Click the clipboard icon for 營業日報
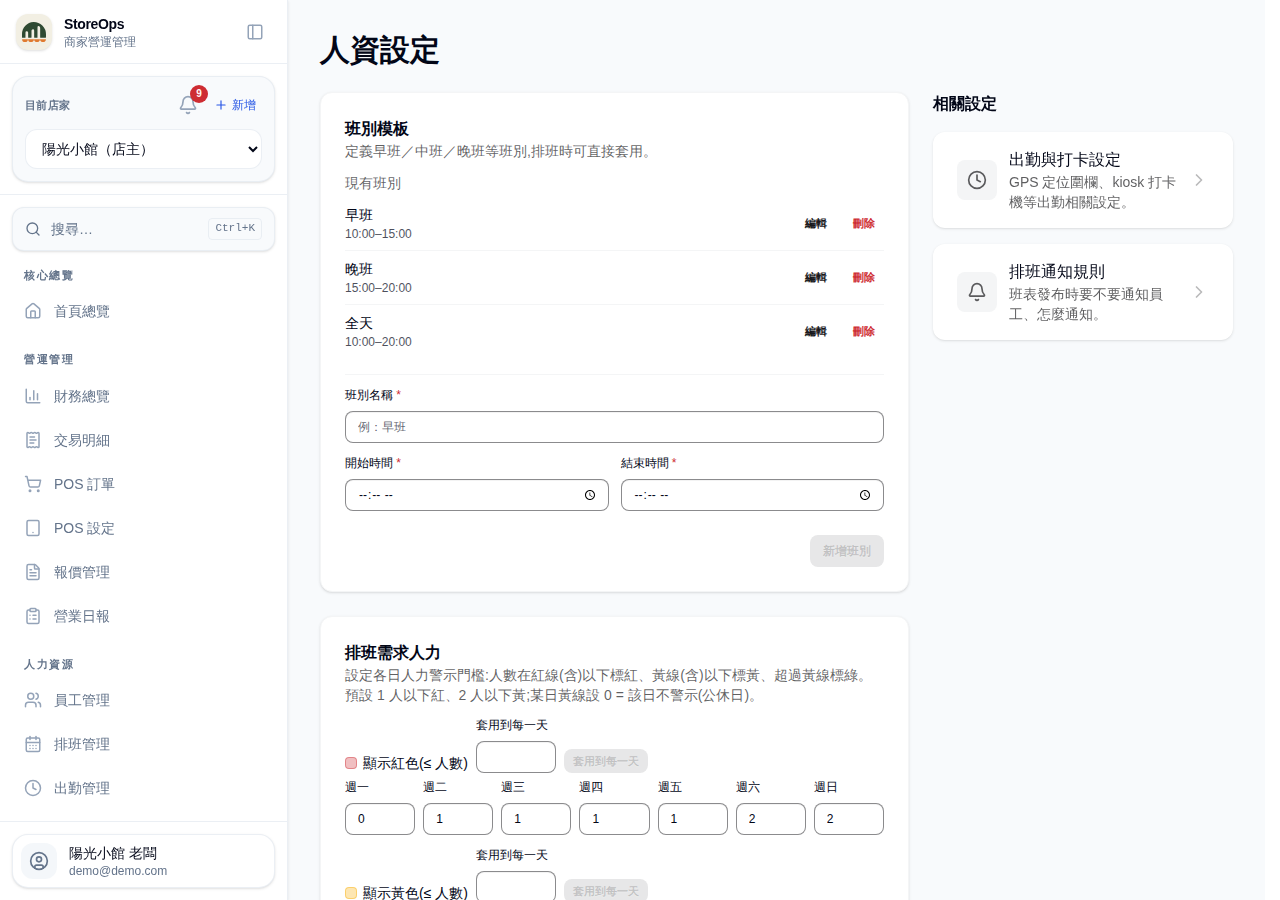 coord(33,616)
